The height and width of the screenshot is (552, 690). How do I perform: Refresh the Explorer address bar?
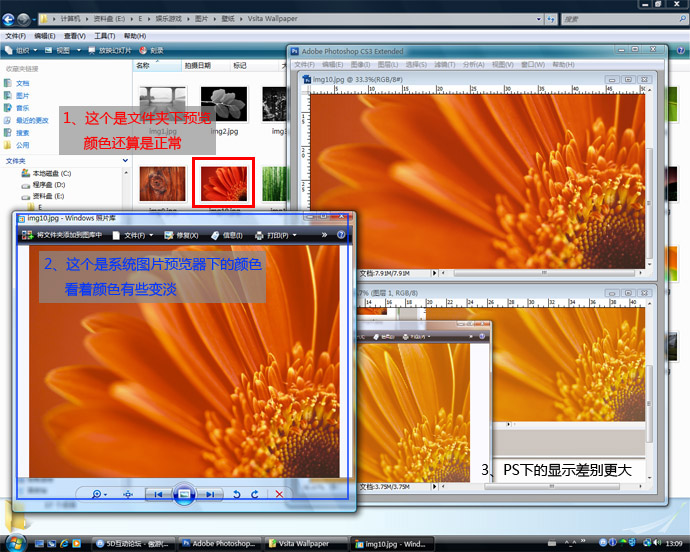551,19
